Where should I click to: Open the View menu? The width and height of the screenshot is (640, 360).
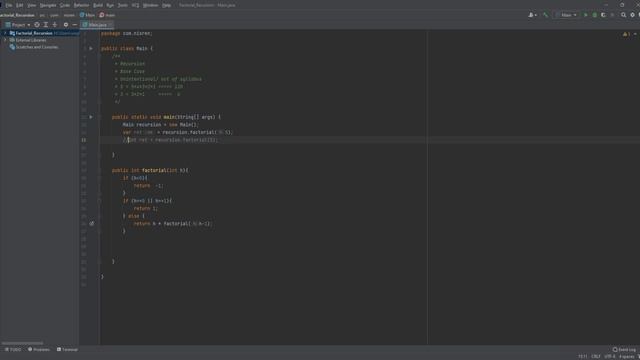pyautogui.click(x=31, y=5)
